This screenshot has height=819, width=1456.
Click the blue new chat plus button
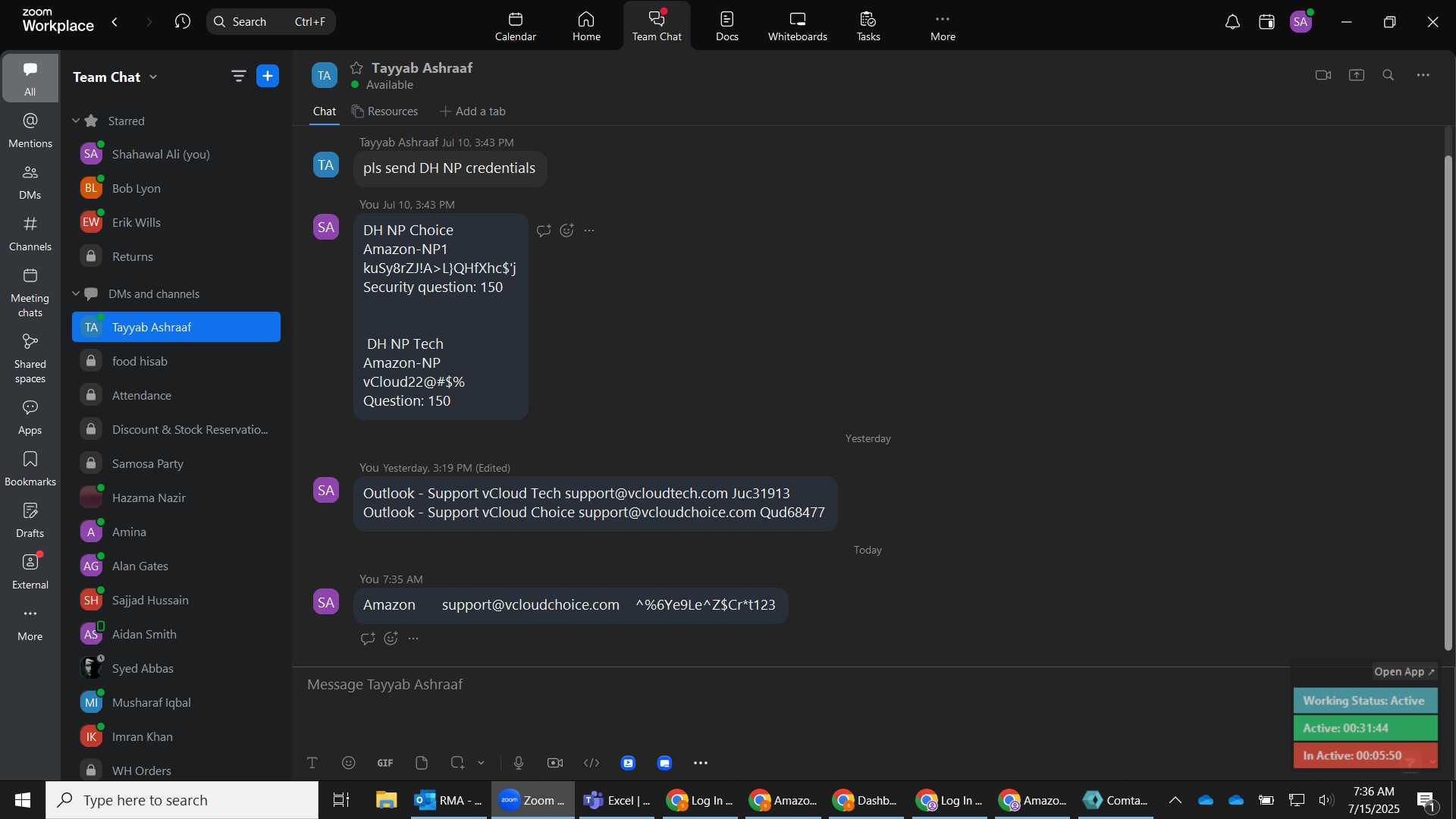coord(268,76)
